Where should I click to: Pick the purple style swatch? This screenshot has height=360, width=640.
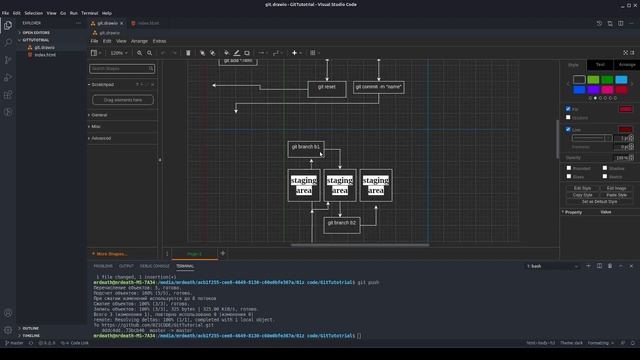pyautogui.click(x=593, y=90)
